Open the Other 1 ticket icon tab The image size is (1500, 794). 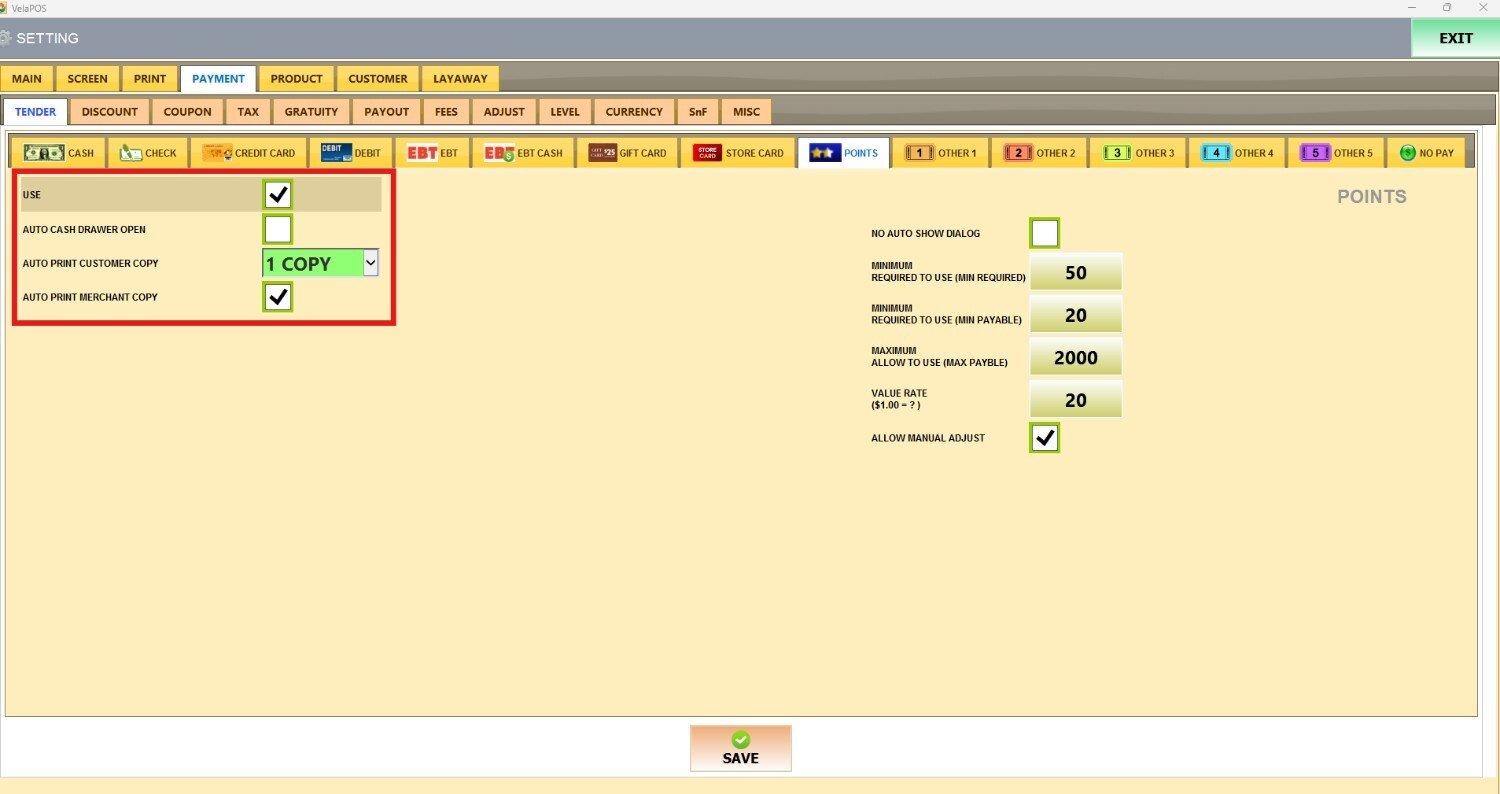[x=940, y=153]
